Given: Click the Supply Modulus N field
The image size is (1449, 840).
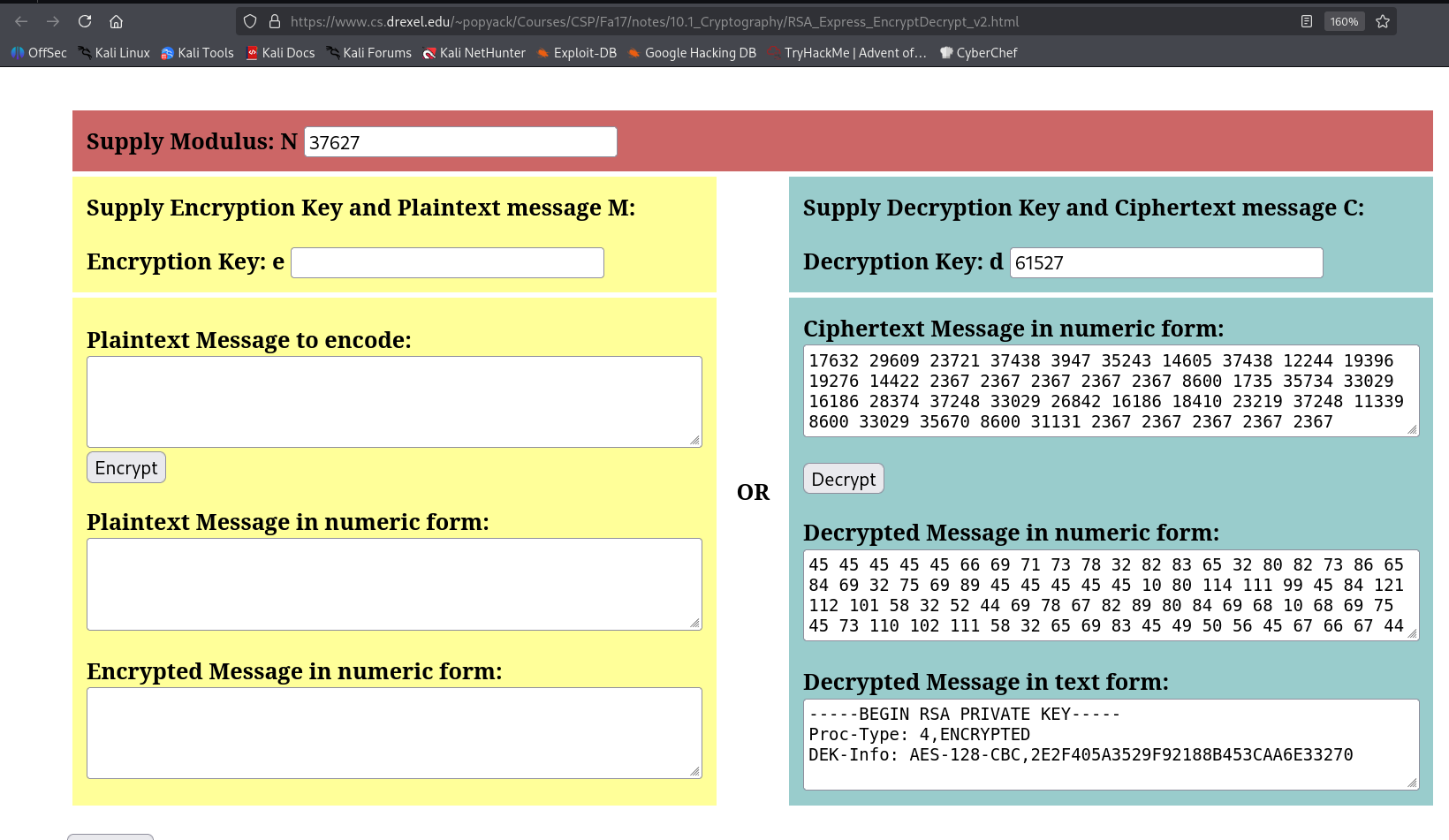Looking at the screenshot, I should coord(459,141).
